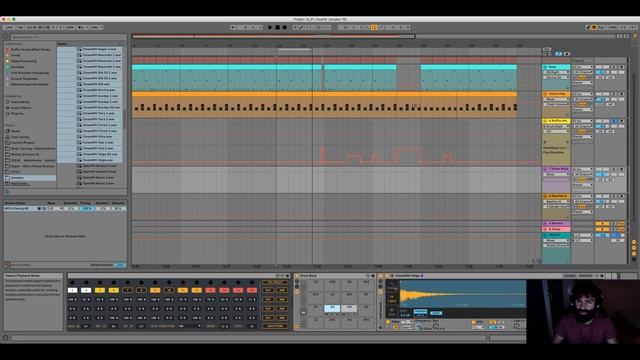Collapse the cyan track with fold arrow
Image resolution: width=640 pixels, height=360 pixels.
[x=545, y=67]
